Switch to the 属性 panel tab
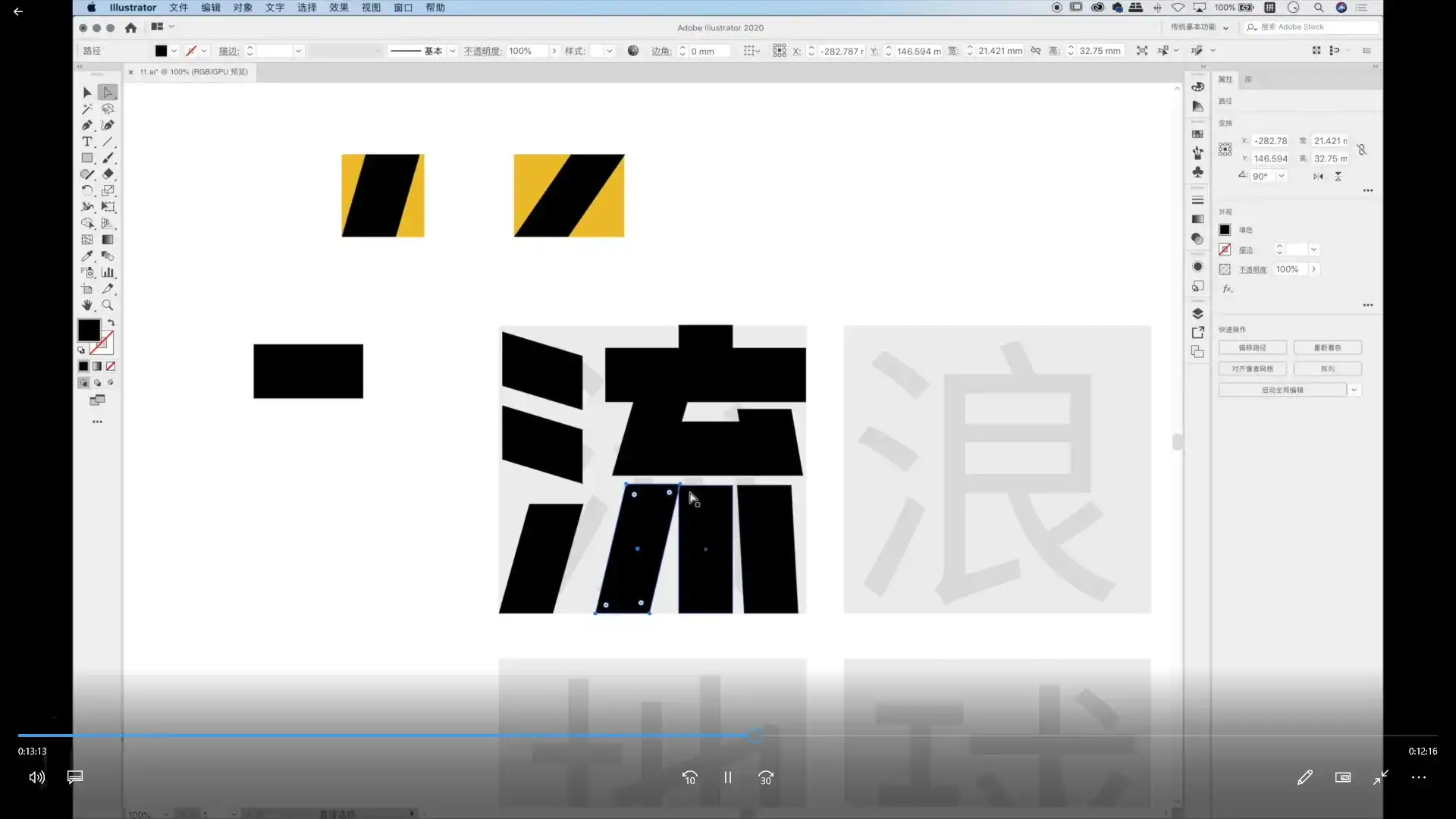Screen dimensions: 1456x819 pos(1225,78)
